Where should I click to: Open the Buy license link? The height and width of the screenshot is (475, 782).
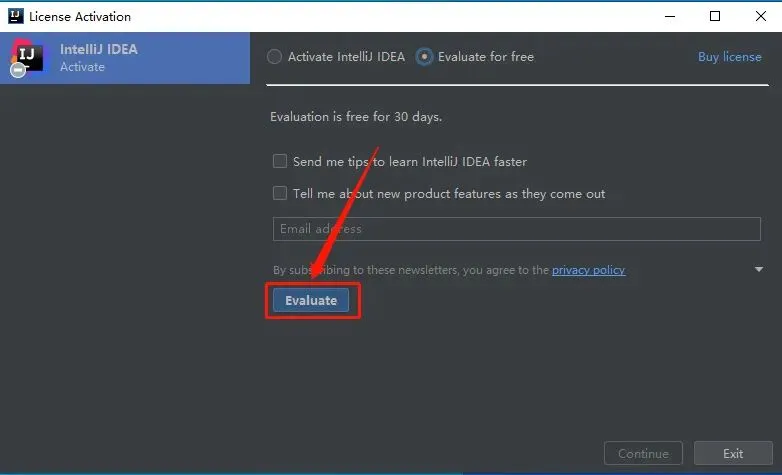729,56
